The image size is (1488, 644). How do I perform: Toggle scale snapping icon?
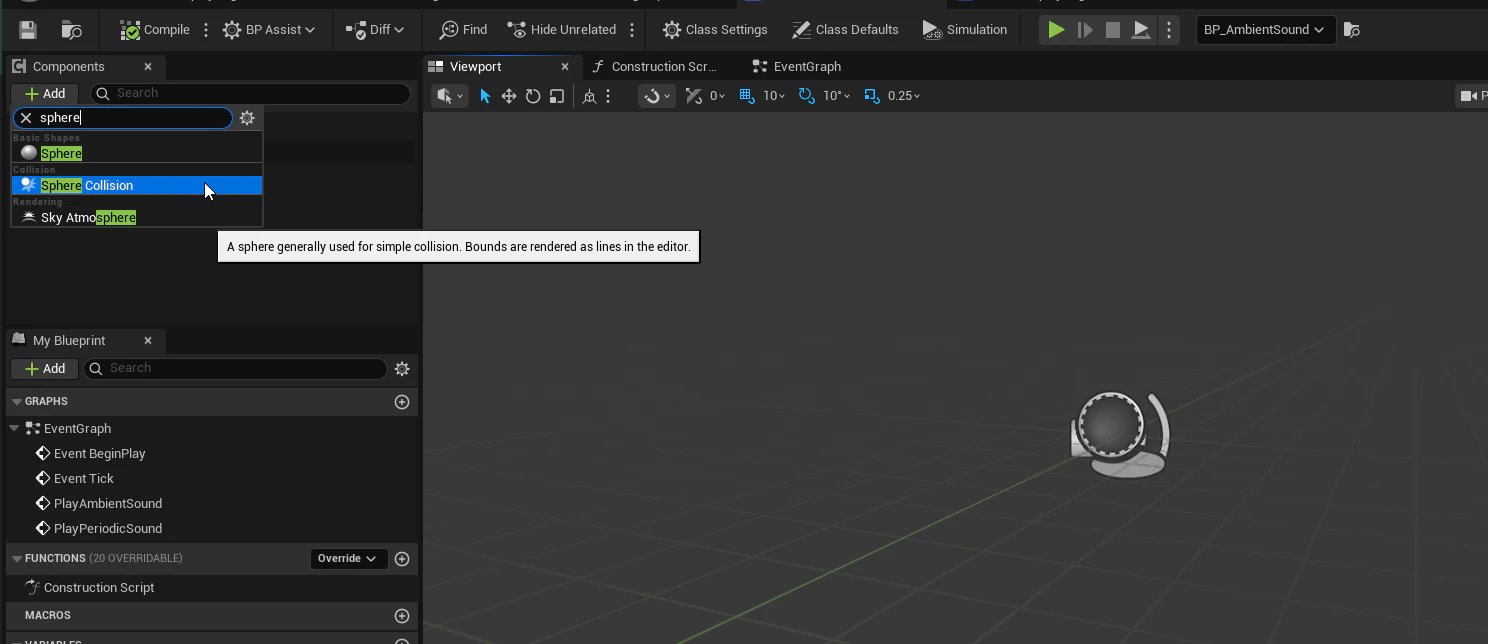872,96
